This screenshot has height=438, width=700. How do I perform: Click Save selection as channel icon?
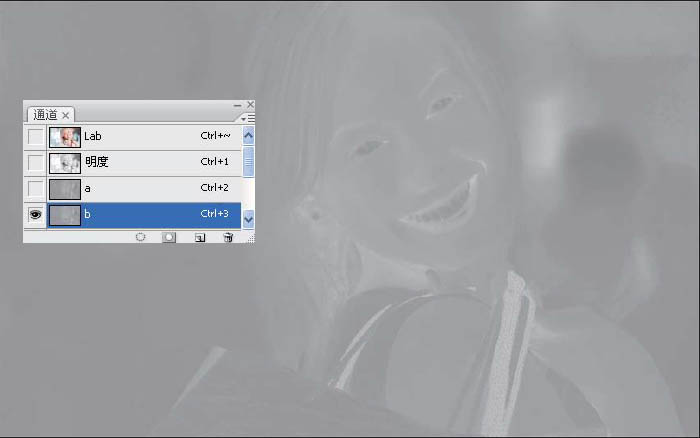(169, 237)
